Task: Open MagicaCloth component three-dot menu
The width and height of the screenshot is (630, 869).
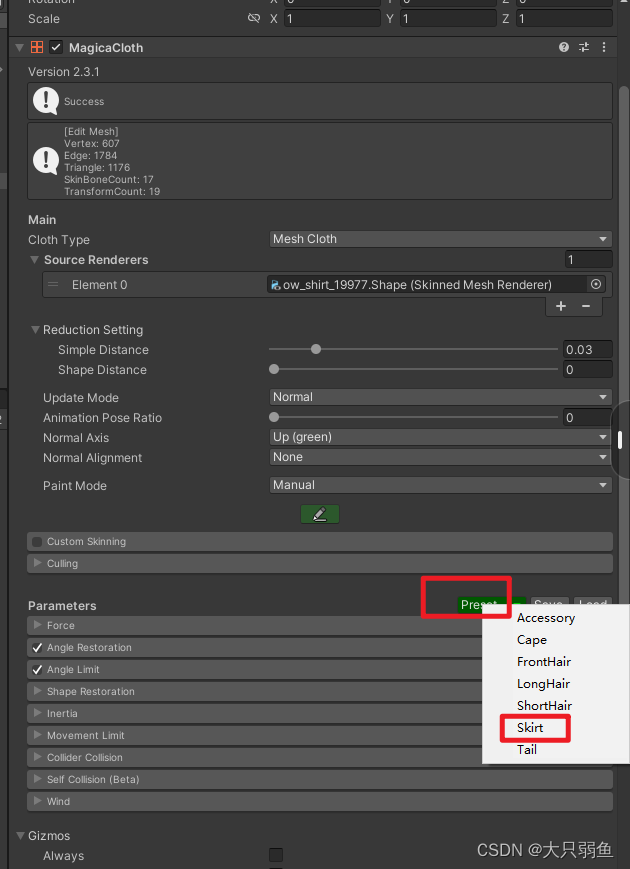Action: (604, 47)
